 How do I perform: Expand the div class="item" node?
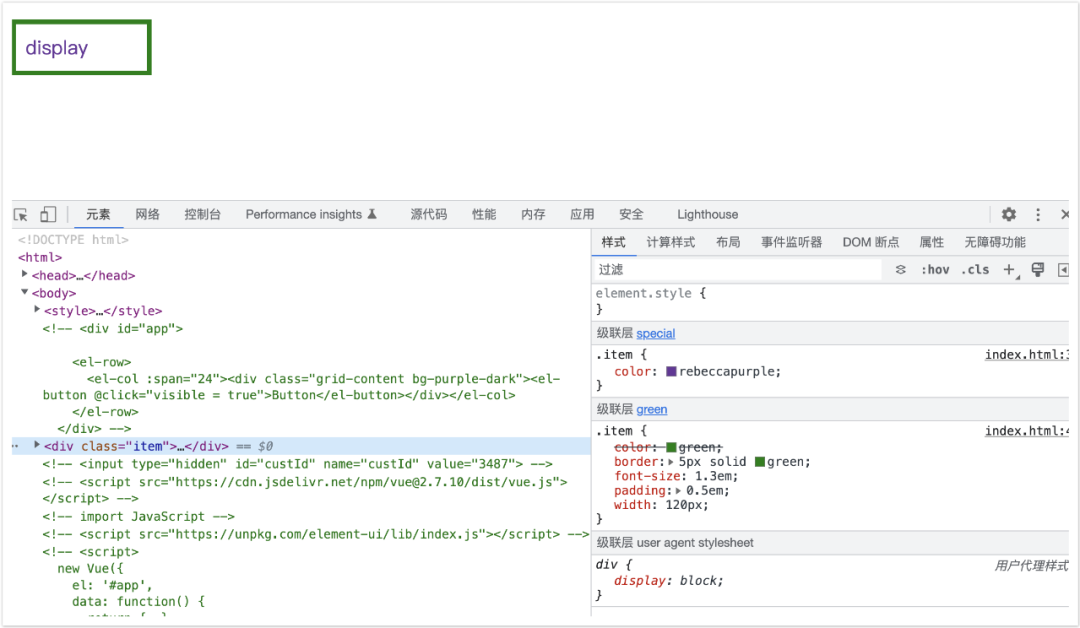click(37, 446)
